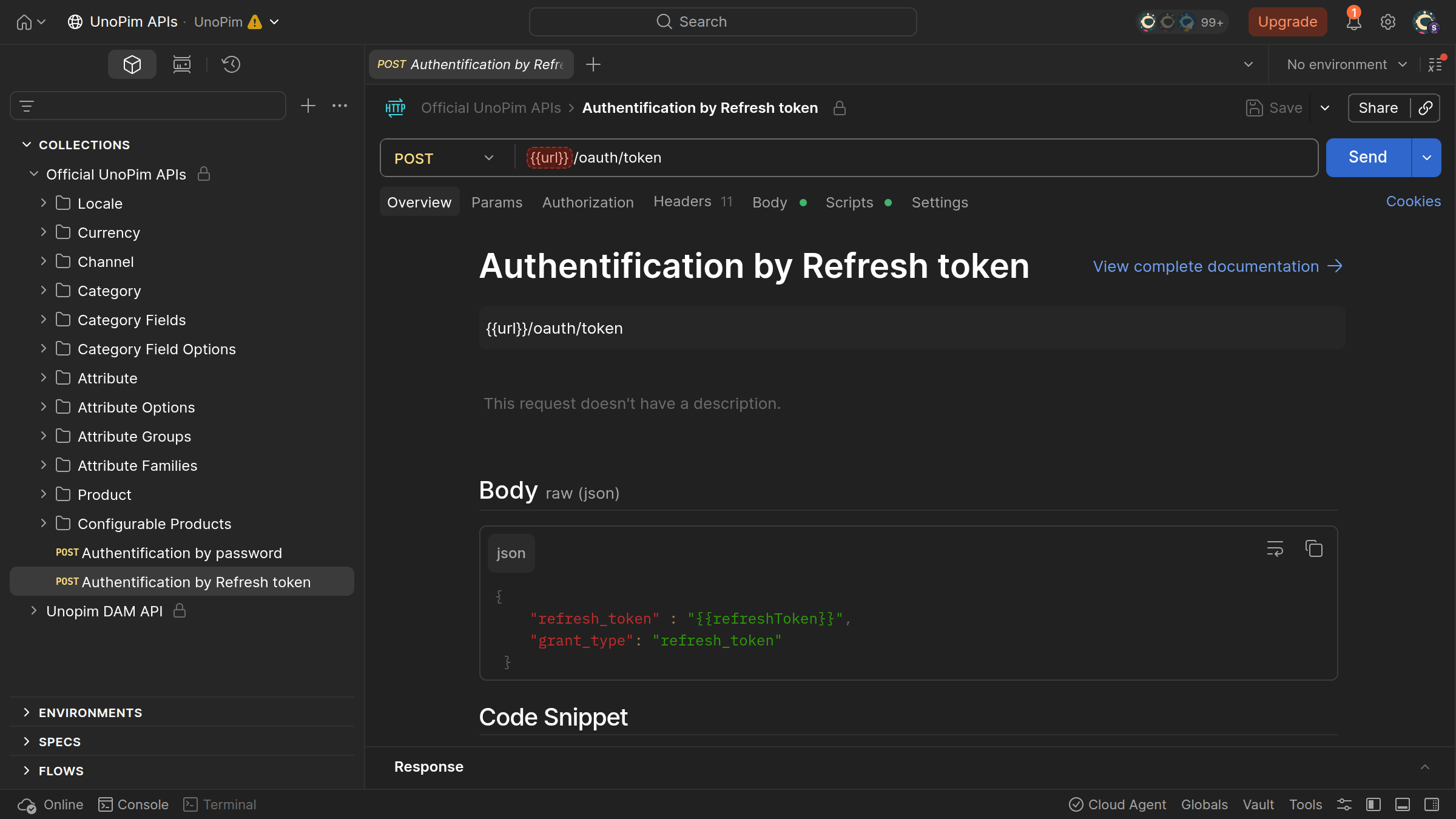Open environment variables quick look icon

(x=1436, y=64)
